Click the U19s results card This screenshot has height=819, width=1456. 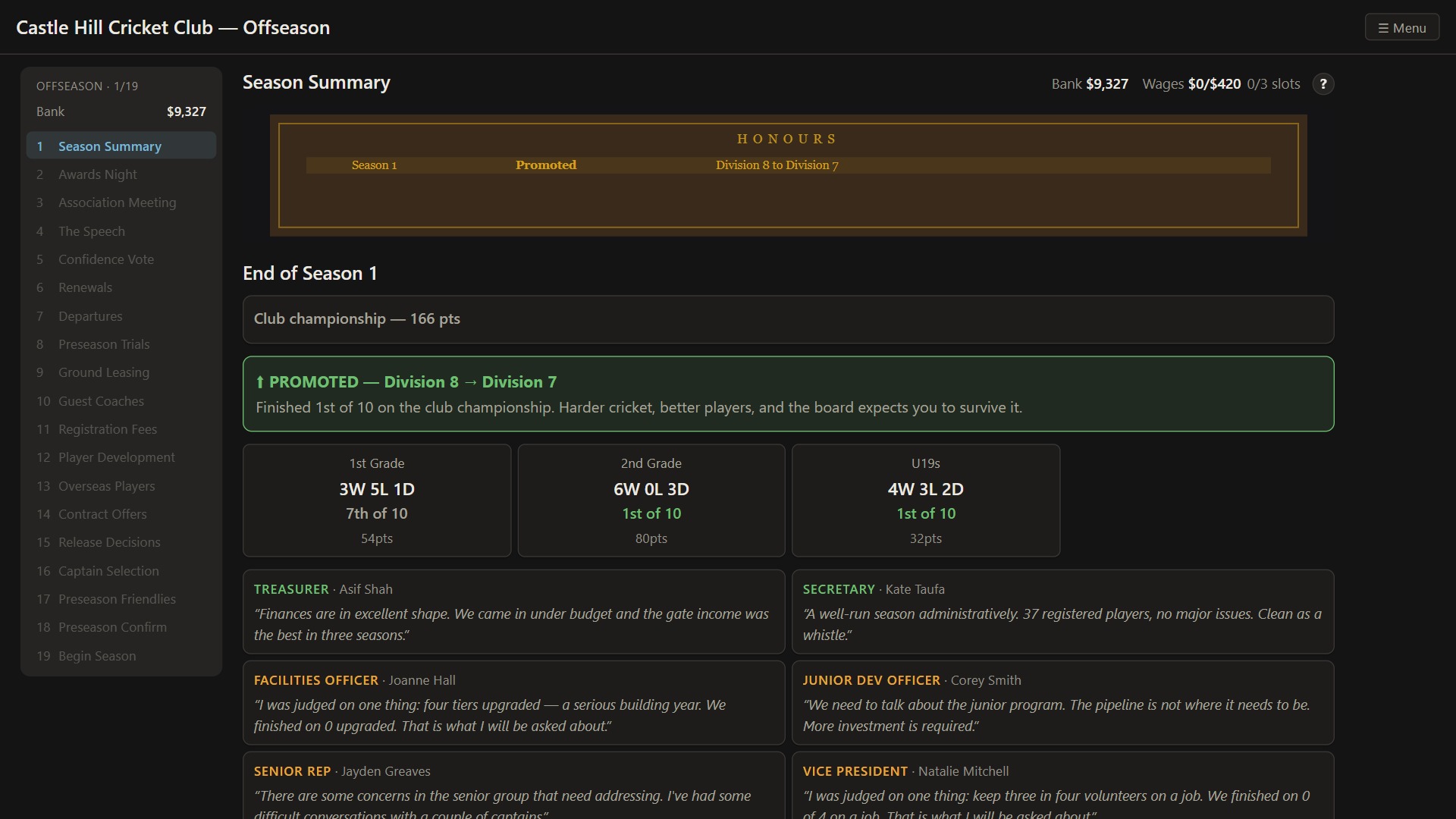(x=926, y=500)
